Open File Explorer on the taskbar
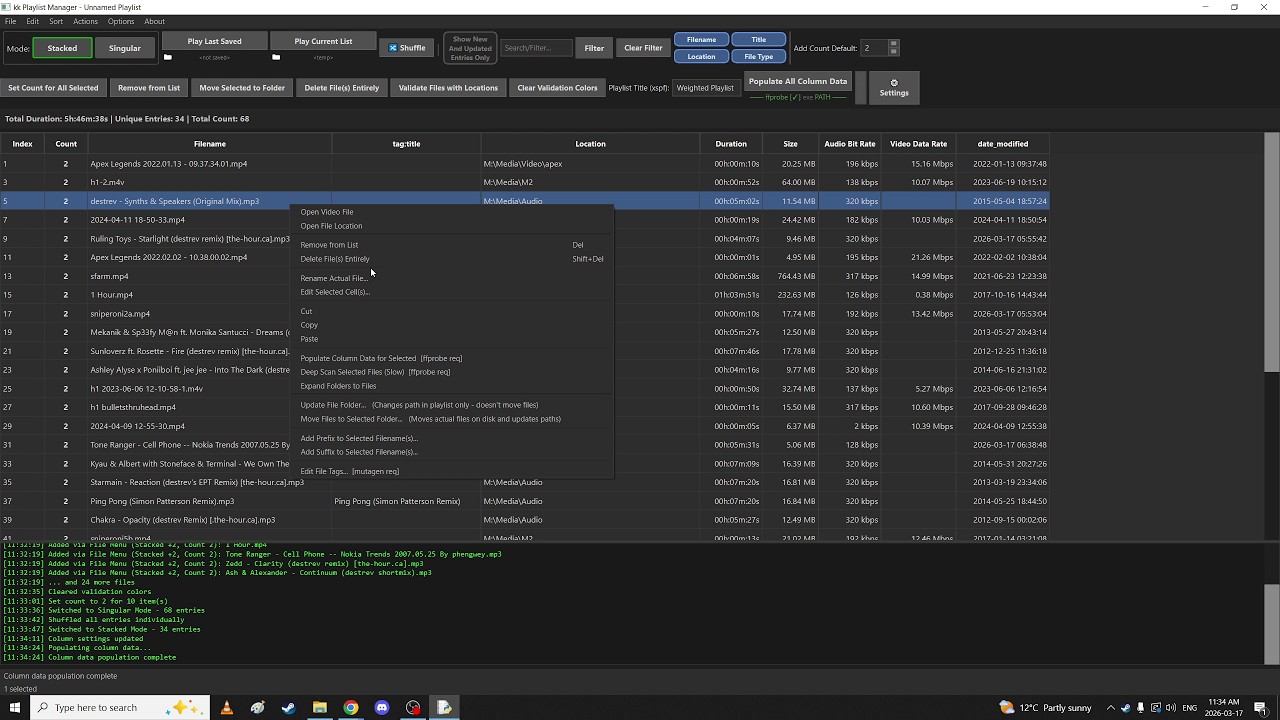This screenshot has width=1280, height=720. click(320, 707)
